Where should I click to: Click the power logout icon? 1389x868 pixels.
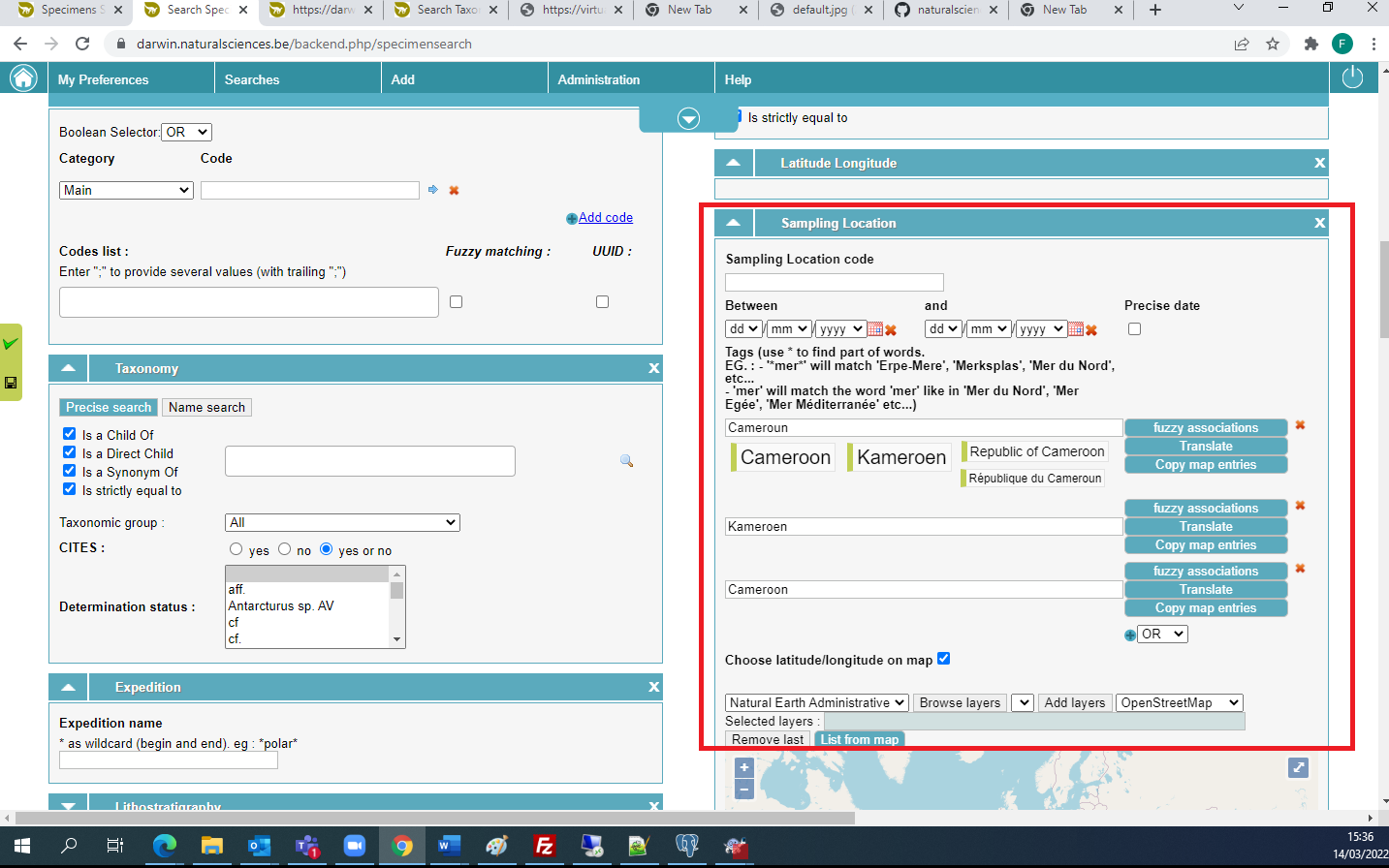[1352, 78]
